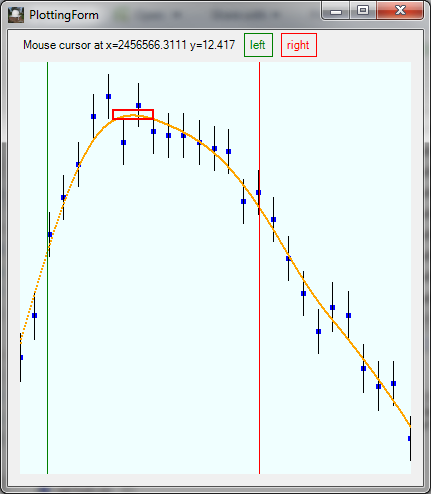This screenshot has height=494, width=431.
Task: Click the mouse cursor coordinates label
Action: click(x=129, y=45)
